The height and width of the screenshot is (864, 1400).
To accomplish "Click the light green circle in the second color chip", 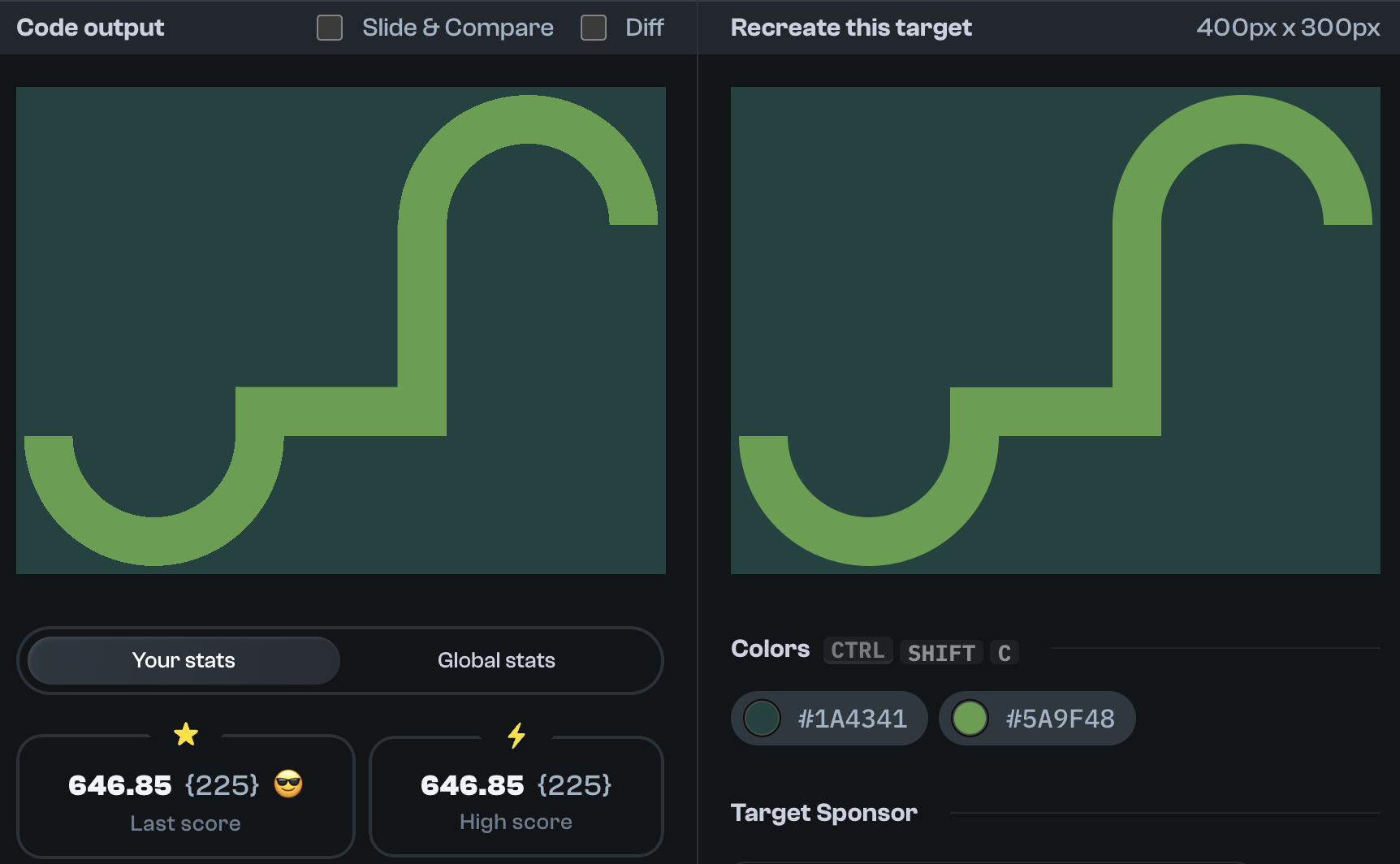I will [x=970, y=718].
